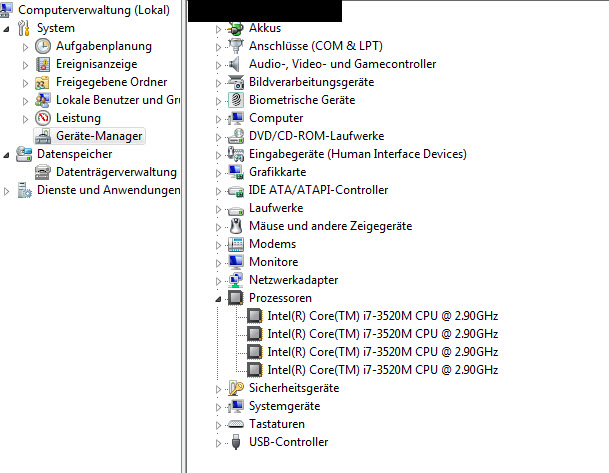Image resolution: width=609 pixels, height=473 pixels.
Task: Click the Netzwerkadapter network icon
Action: [x=236, y=280]
